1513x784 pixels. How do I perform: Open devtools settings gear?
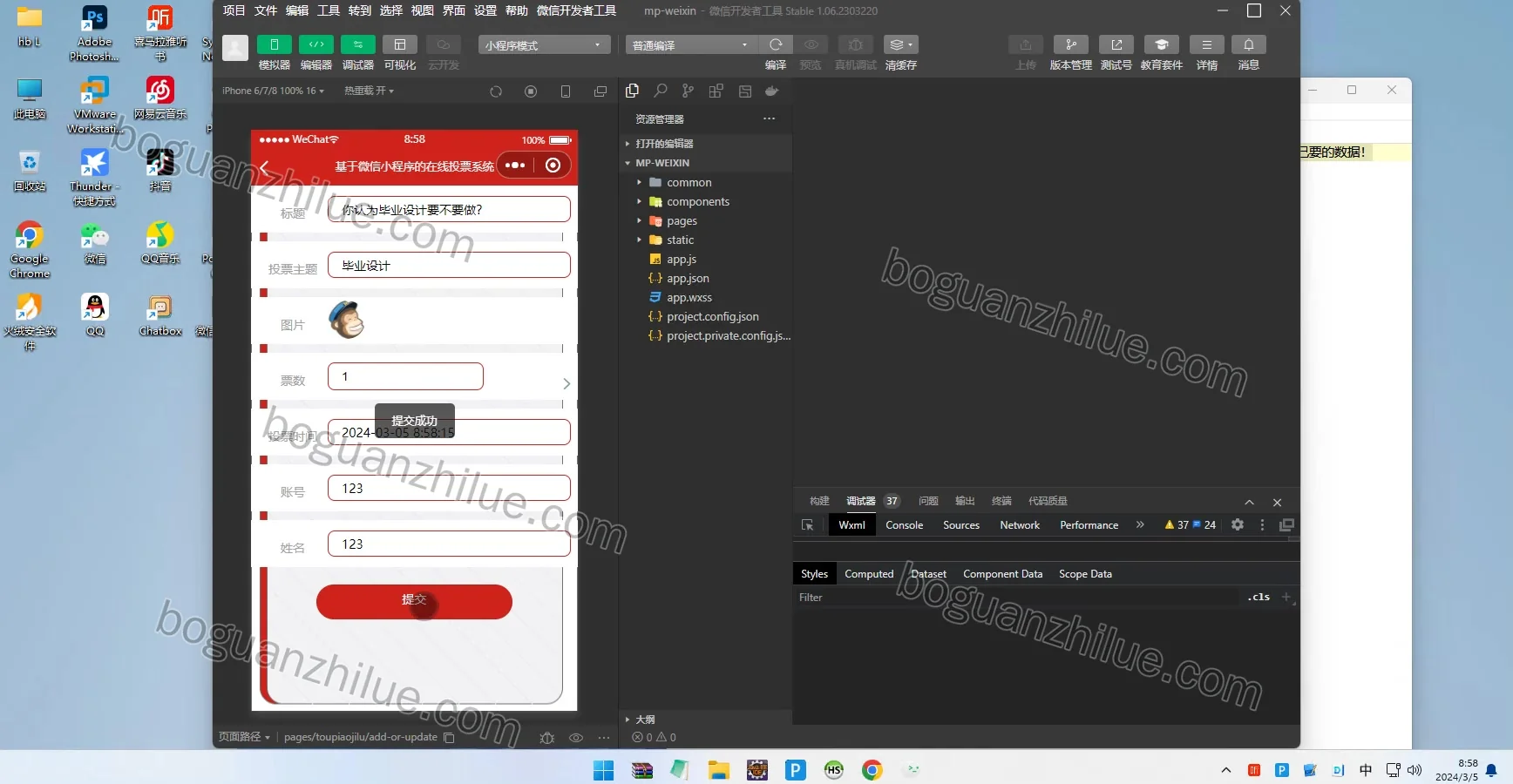pos(1238,524)
